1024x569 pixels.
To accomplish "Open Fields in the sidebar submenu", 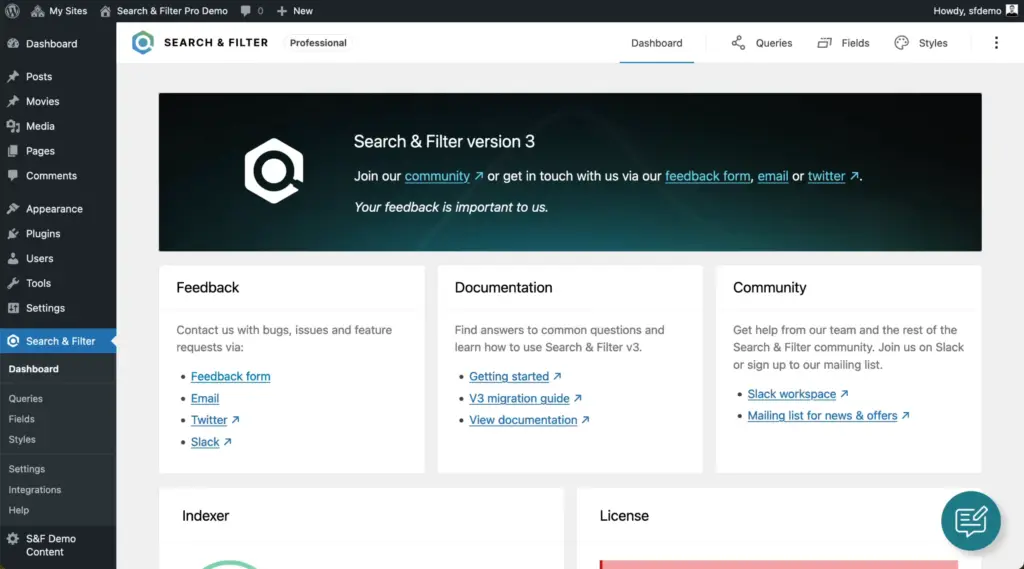I will [x=22, y=419].
